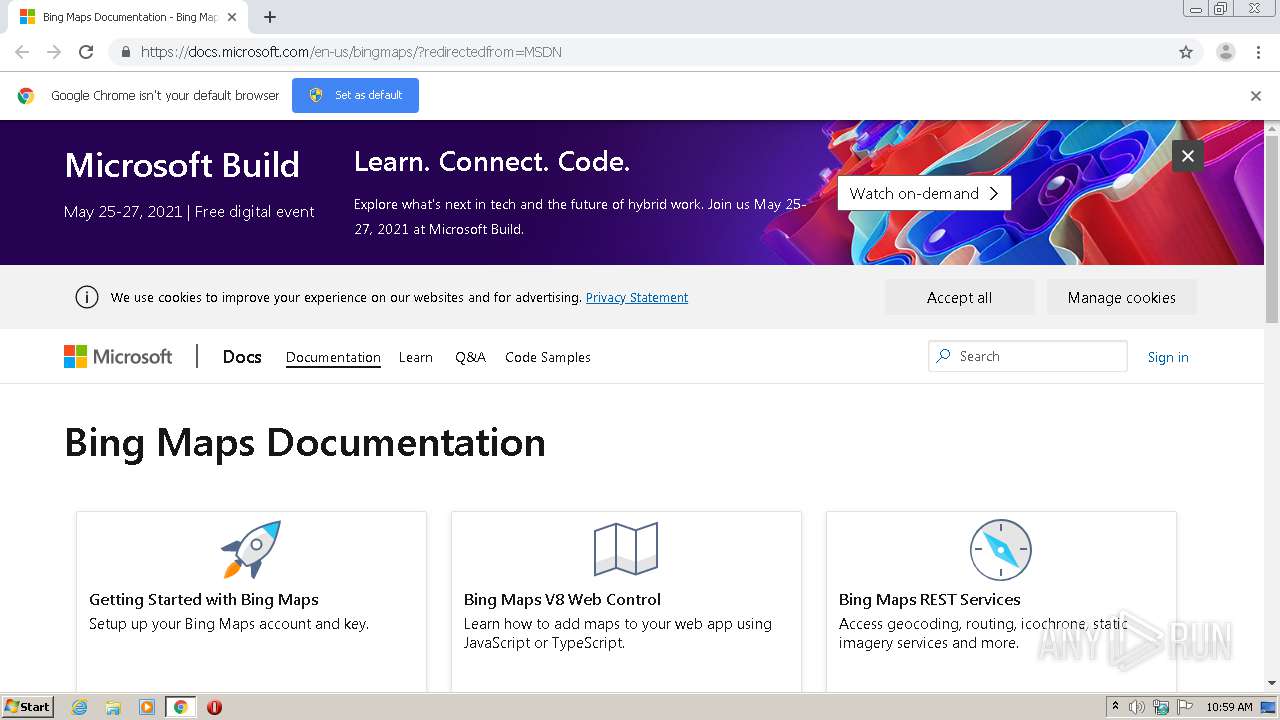Open Getting Started with Bing Maps
Viewport: 1280px width, 720px height.
click(x=204, y=599)
